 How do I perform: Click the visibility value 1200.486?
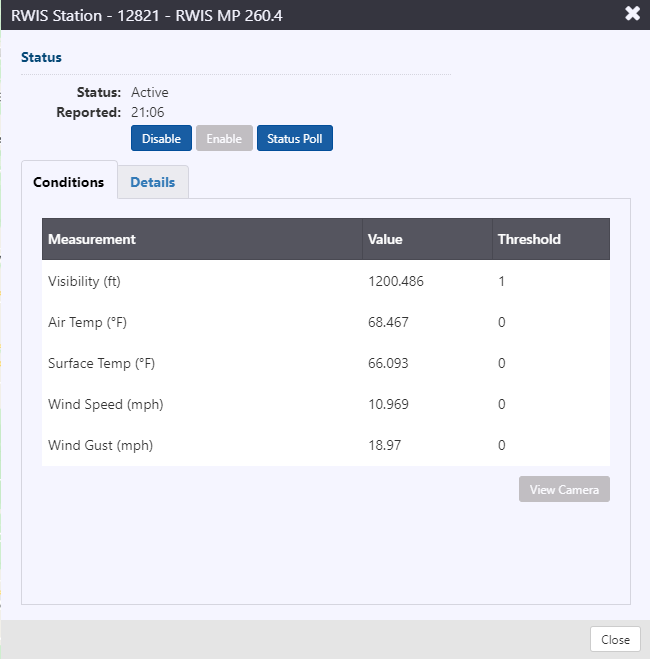pos(396,281)
